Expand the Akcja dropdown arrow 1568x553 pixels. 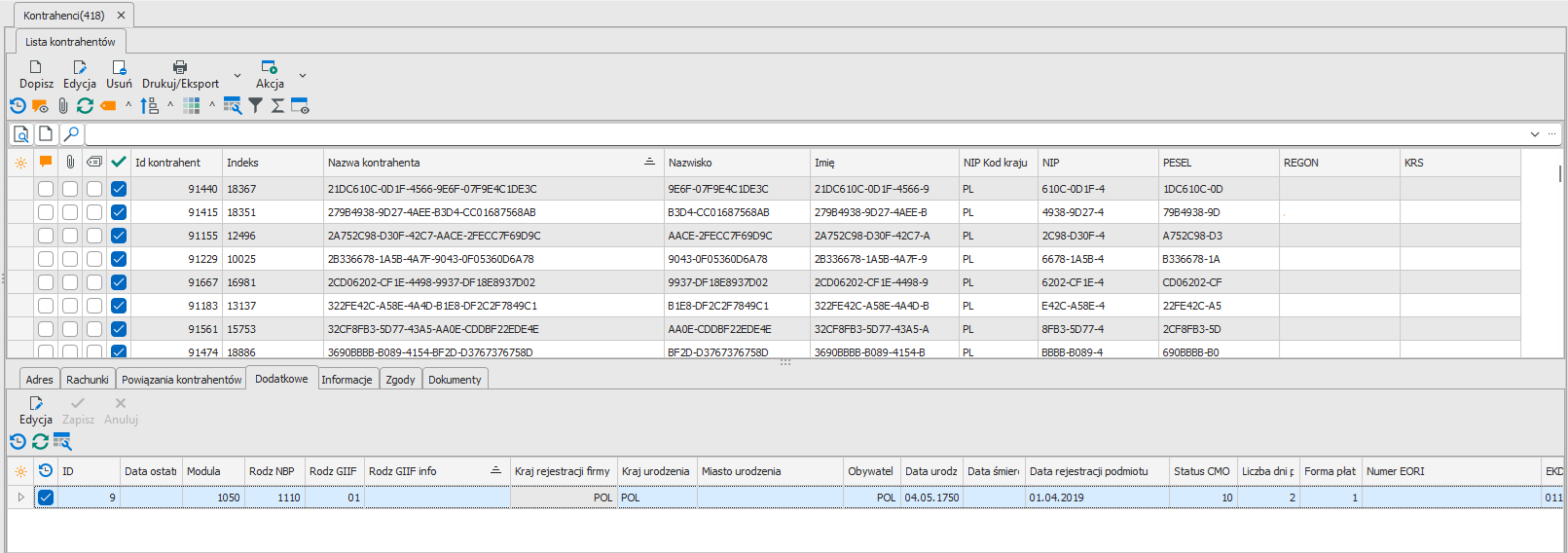[303, 75]
